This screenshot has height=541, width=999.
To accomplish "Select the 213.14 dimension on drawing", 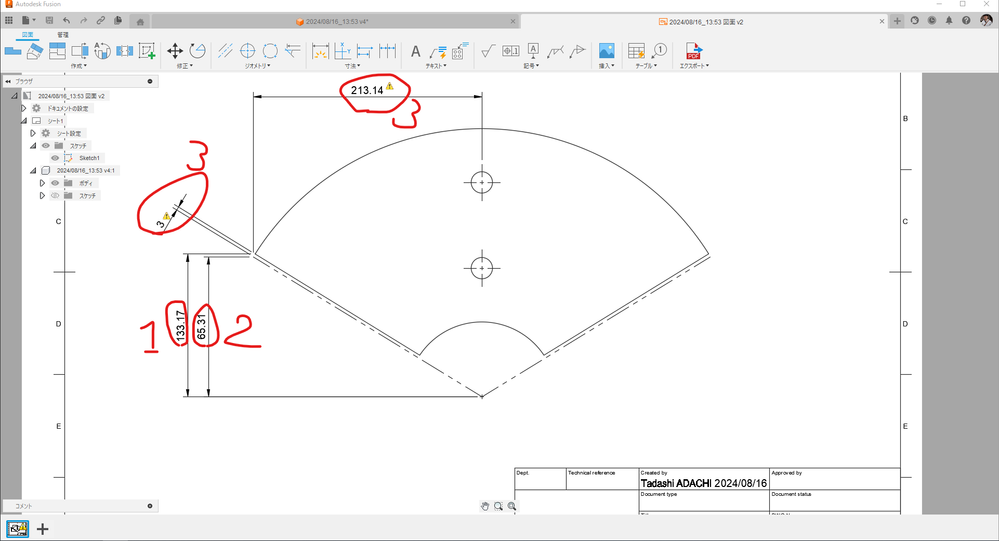I will [x=367, y=90].
